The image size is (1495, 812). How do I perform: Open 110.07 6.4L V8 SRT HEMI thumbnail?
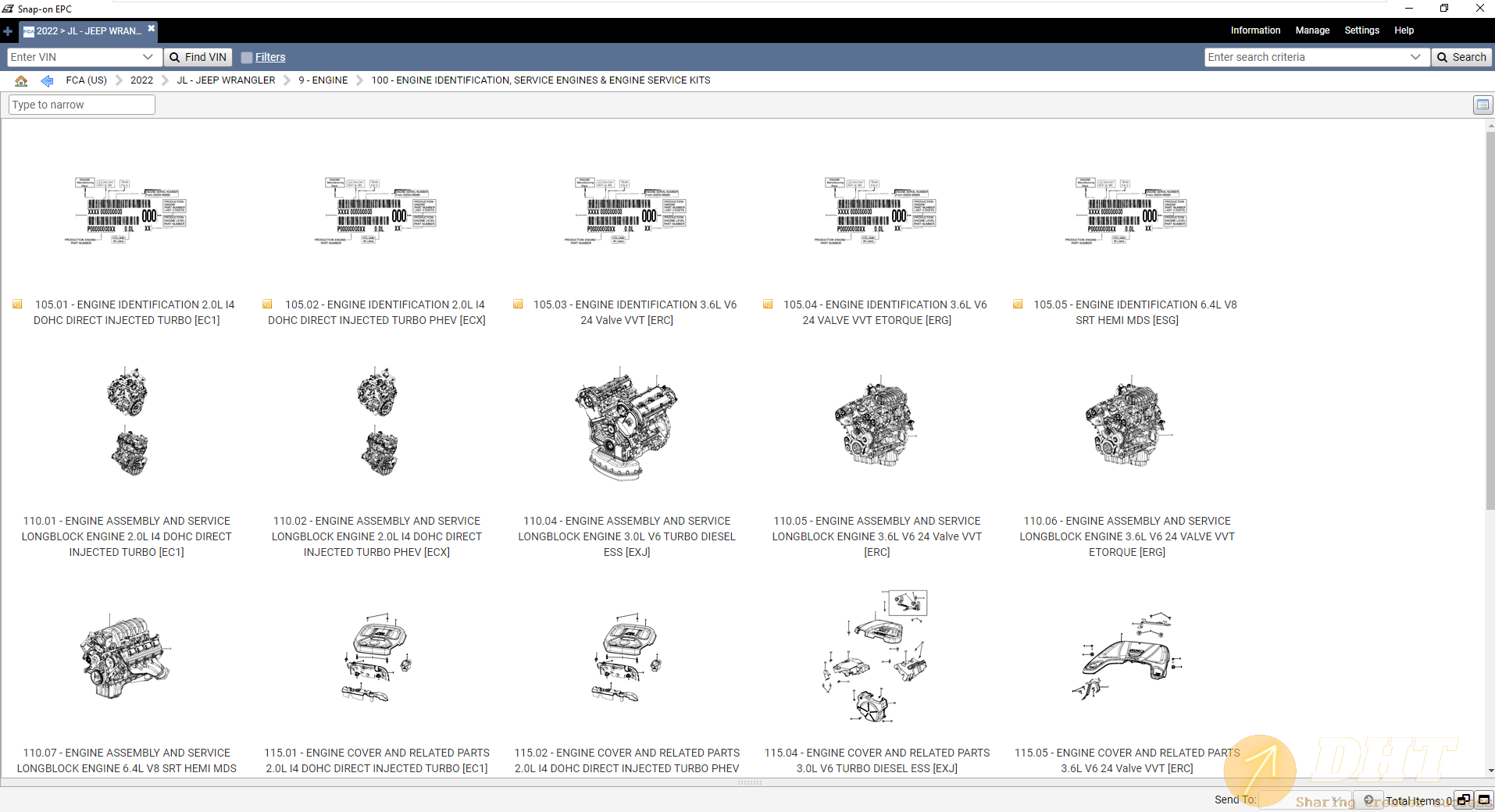click(125, 656)
